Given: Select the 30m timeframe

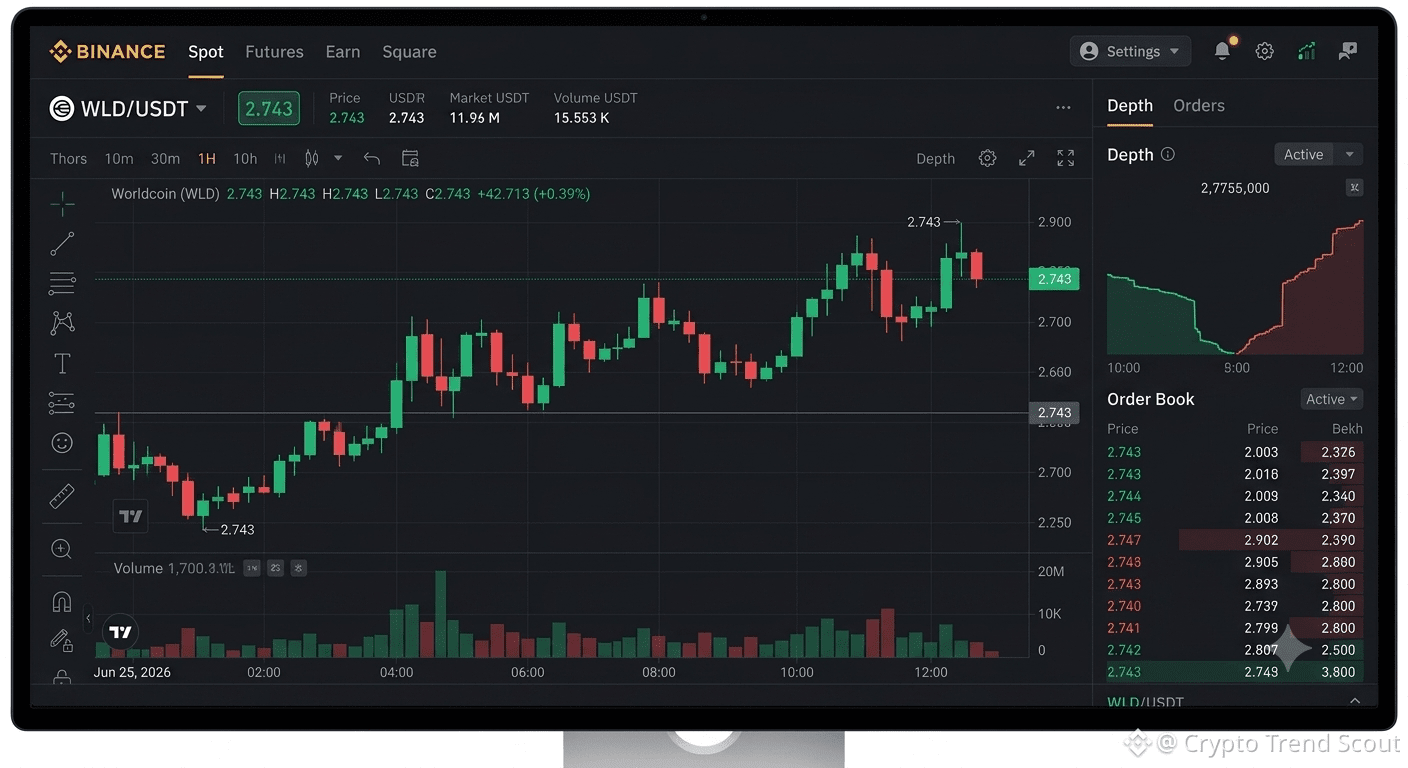Looking at the screenshot, I should point(165,158).
